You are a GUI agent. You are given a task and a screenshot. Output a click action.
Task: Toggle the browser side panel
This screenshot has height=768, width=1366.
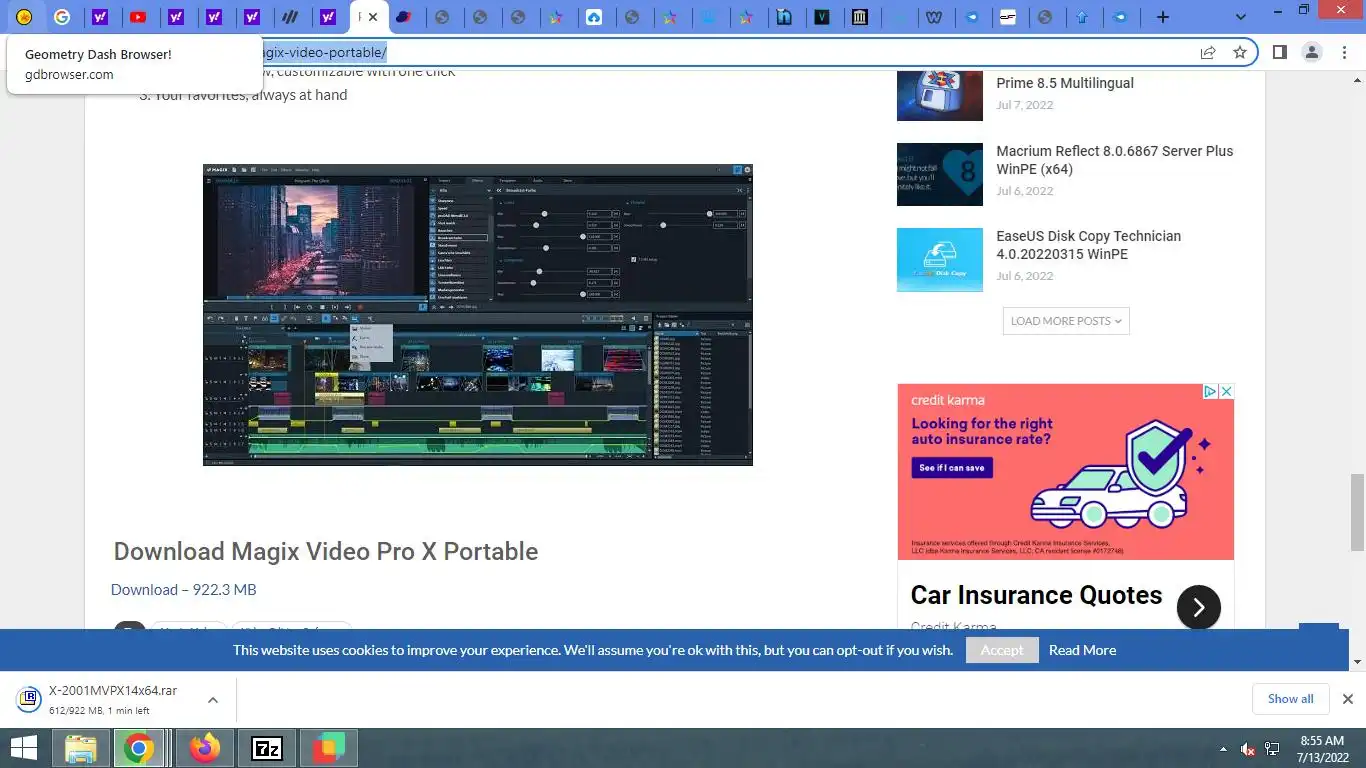coord(1279,52)
